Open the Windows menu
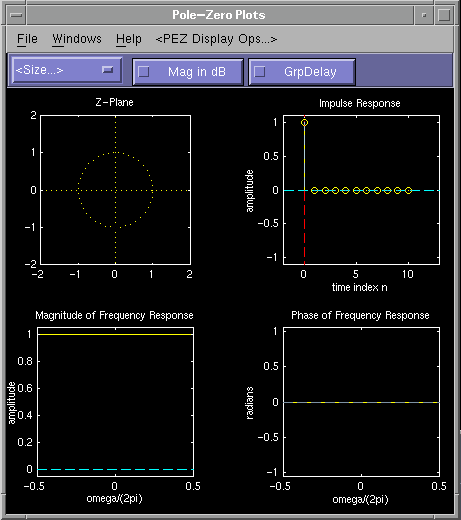This screenshot has width=461, height=520. click(77, 39)
